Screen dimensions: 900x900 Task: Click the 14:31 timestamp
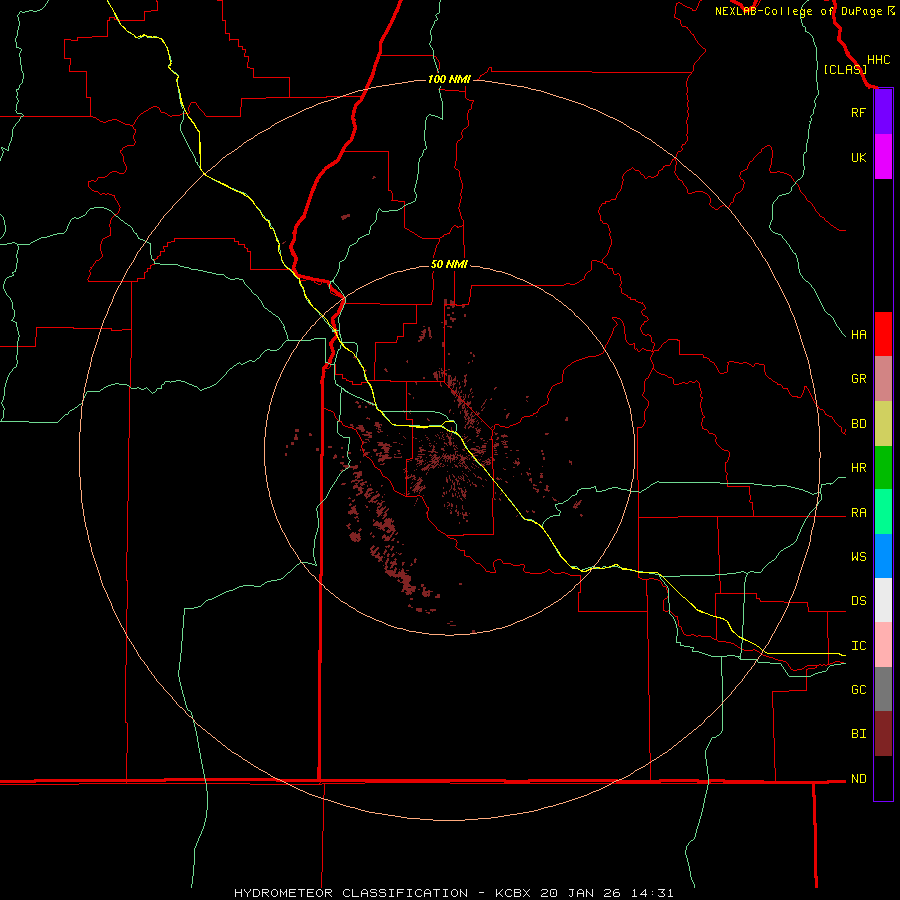pos(651,893)
